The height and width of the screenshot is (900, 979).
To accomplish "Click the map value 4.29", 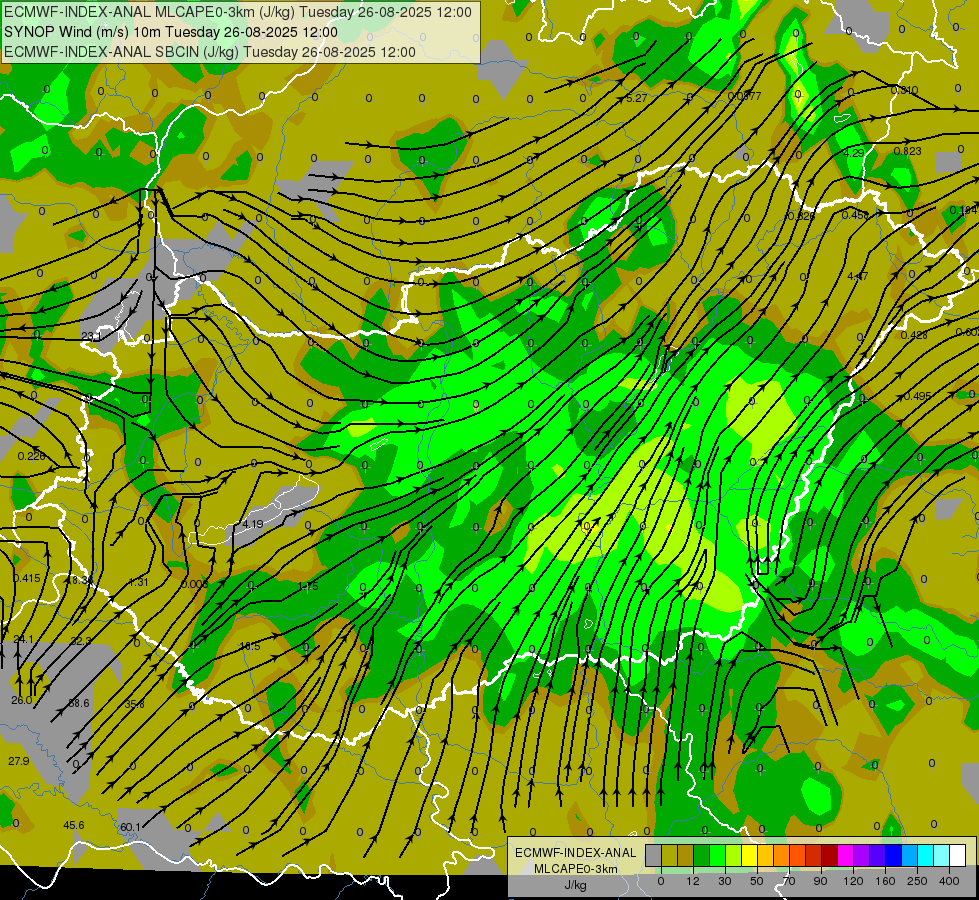I will 854,153.
